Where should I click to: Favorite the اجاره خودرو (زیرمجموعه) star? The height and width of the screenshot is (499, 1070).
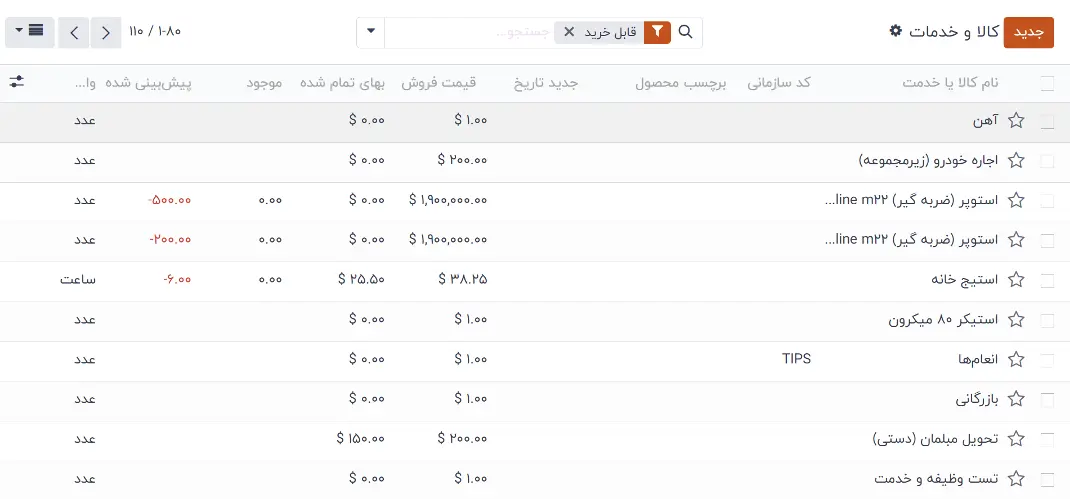1016,160
